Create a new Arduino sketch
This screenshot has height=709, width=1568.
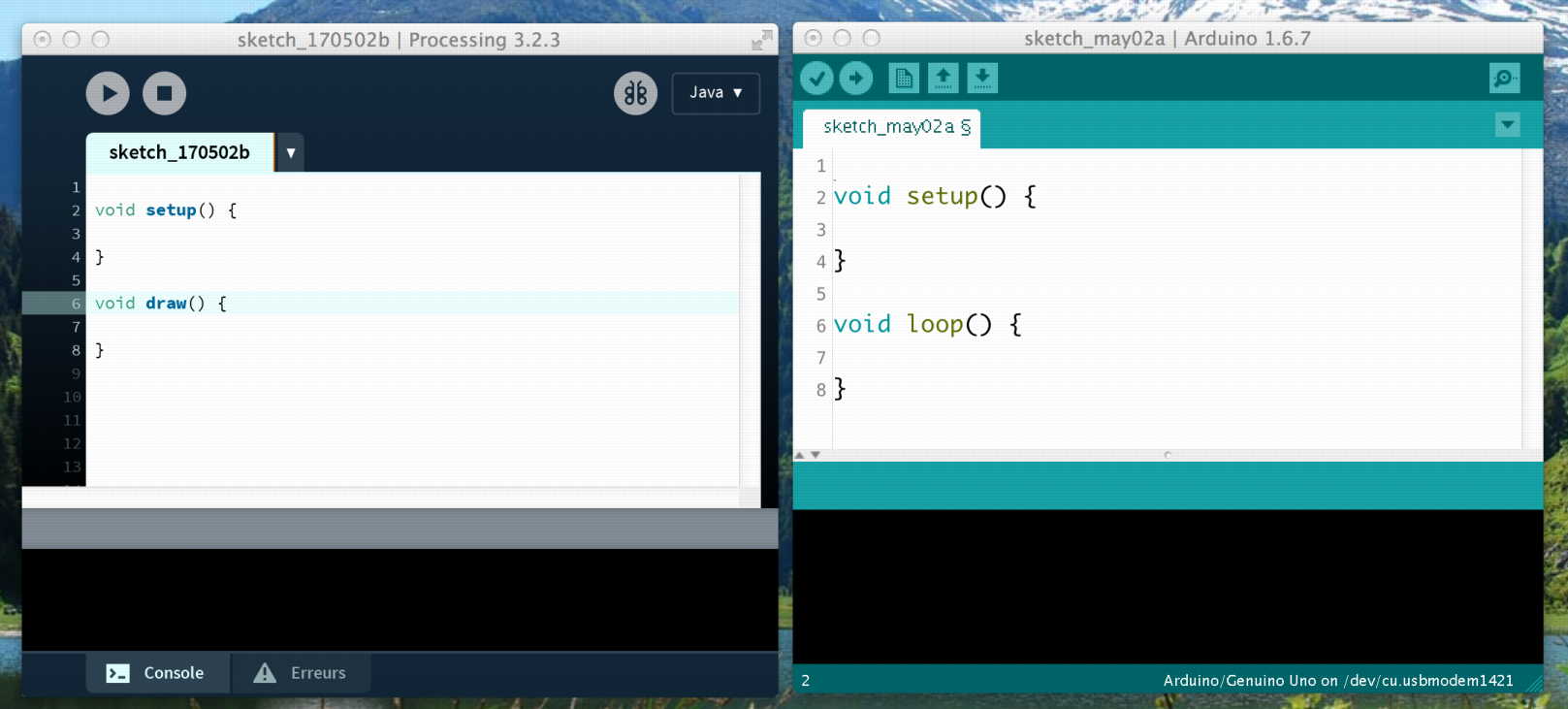coord(904,78)
